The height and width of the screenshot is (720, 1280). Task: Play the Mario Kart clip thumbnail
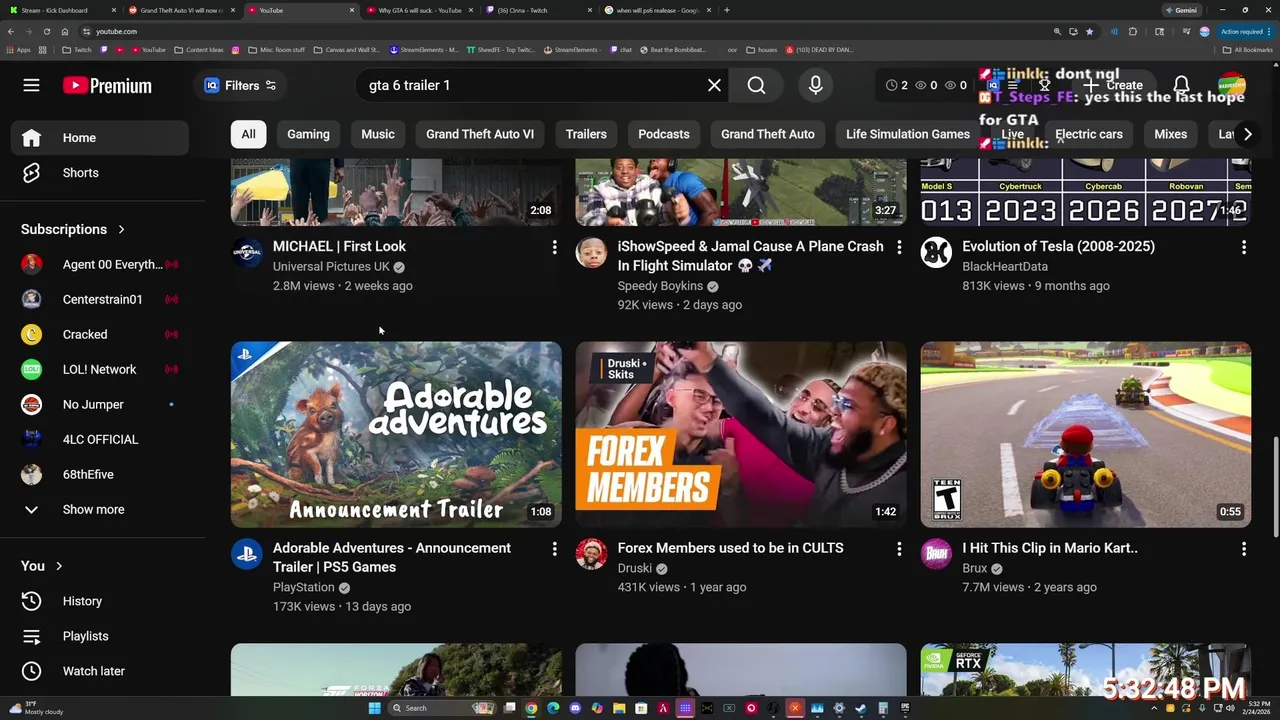(x=1086, y=434)
